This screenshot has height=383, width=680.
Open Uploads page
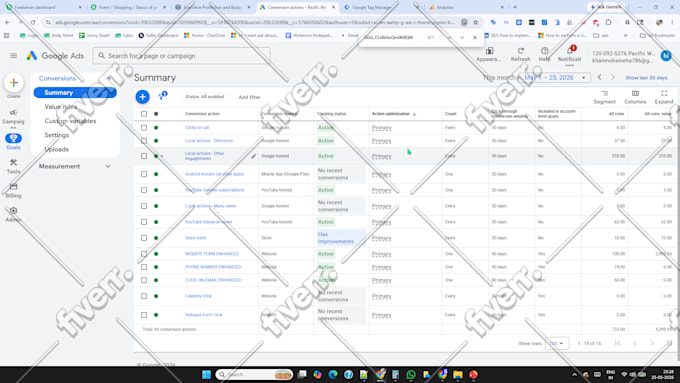[56, 149]
